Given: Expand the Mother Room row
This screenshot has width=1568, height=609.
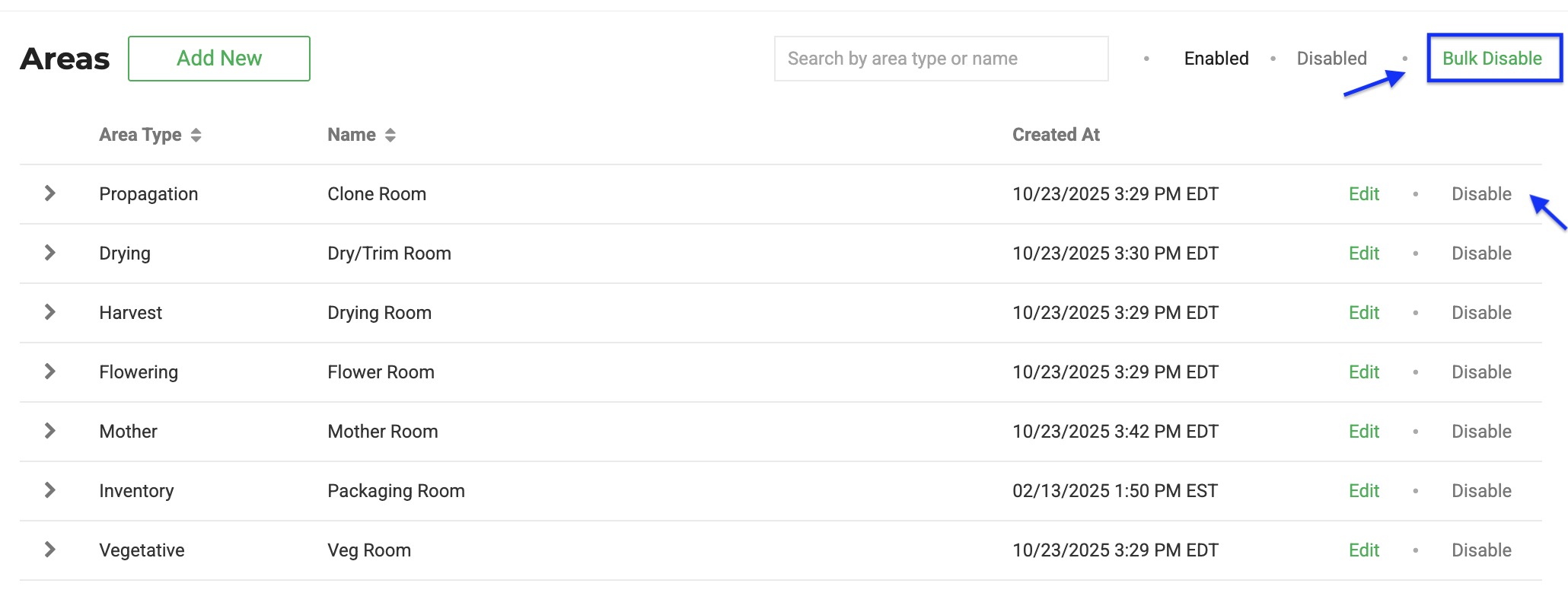Looking at the screenshot, I should click(x=50, y=431).
